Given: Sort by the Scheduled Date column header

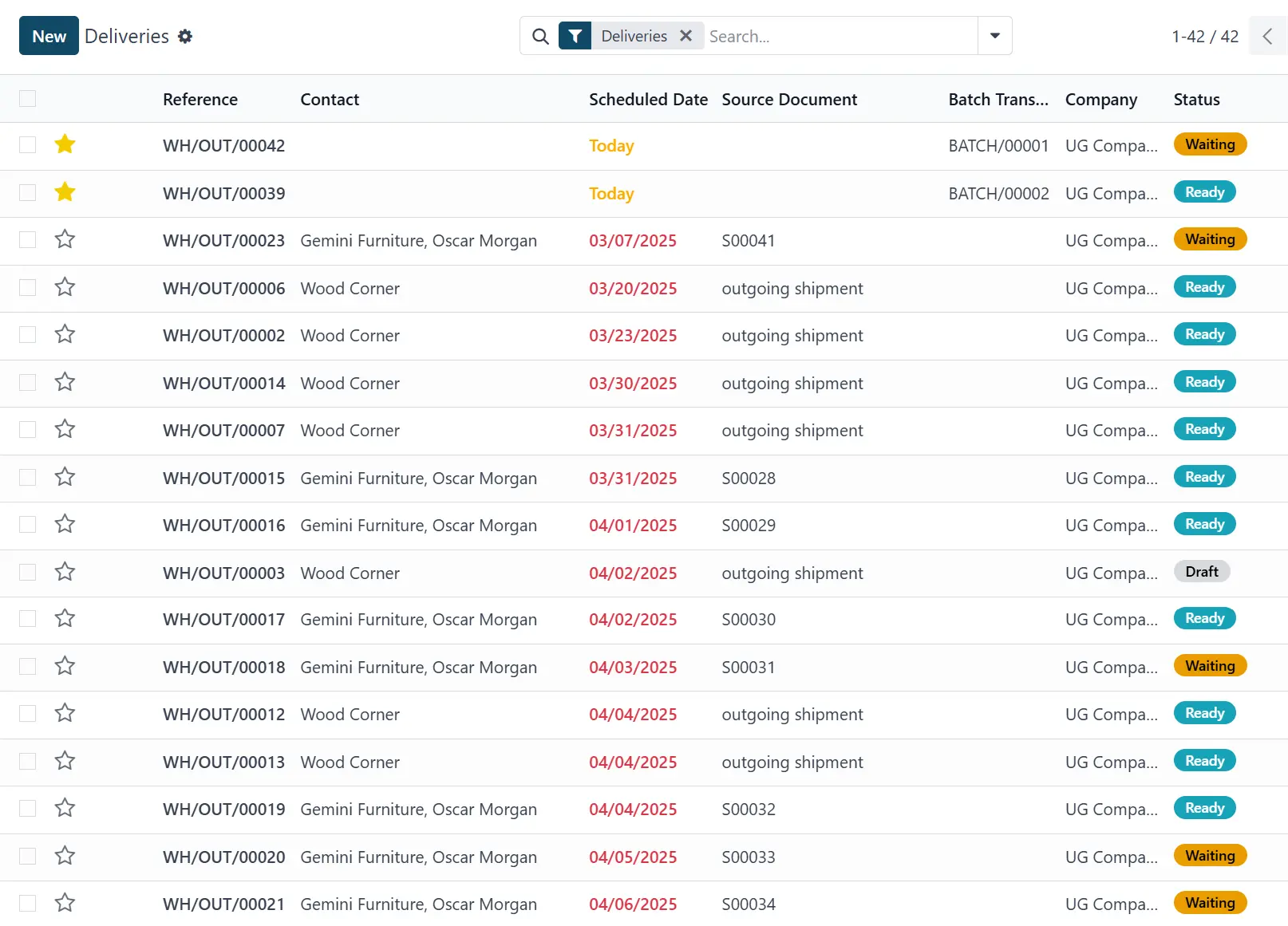Looking at the screenshot, I should 647,100.
